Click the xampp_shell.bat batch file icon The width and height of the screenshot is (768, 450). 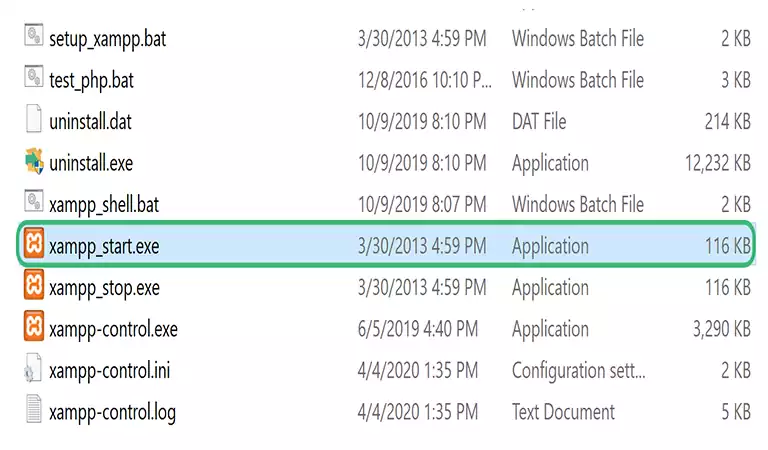click(33, 202)
